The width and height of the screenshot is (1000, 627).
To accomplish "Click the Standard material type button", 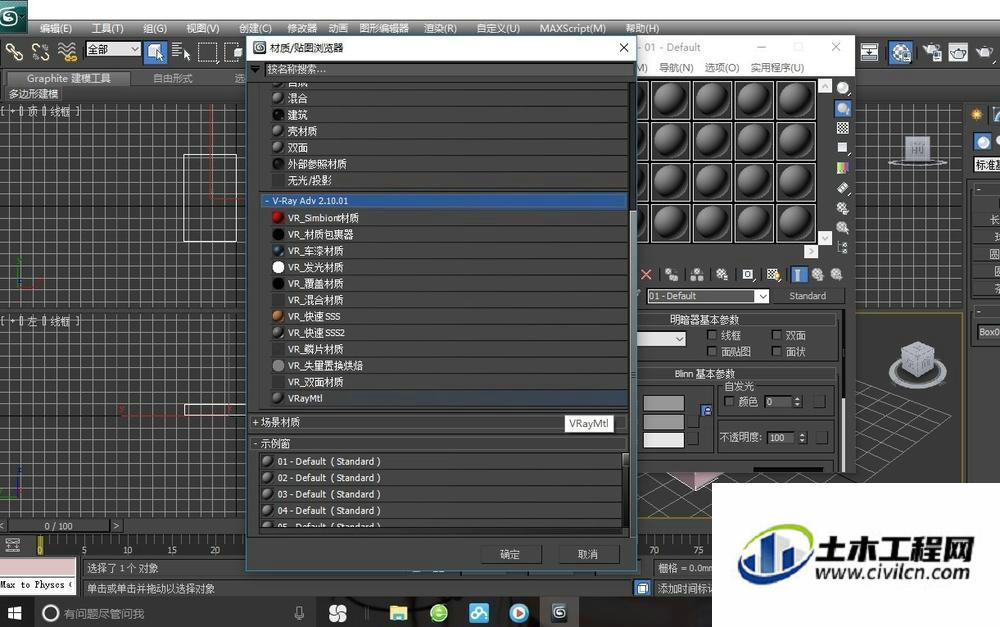I will coord(807,296).
